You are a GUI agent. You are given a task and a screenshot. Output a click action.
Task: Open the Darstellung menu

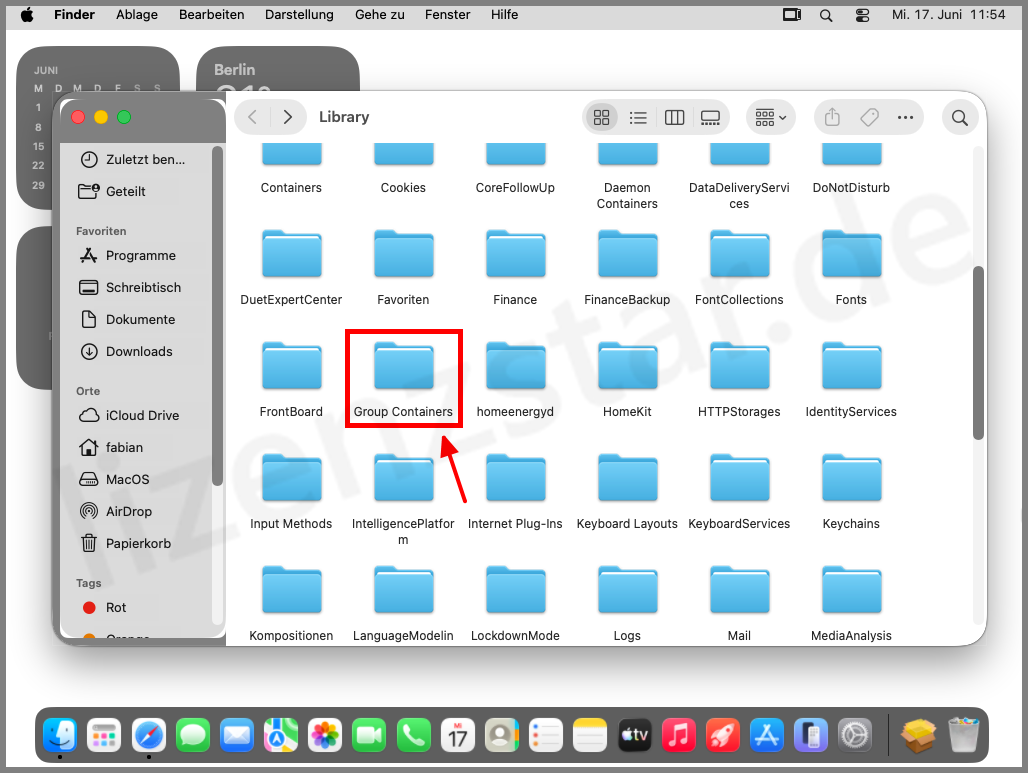tap(299, 14)
